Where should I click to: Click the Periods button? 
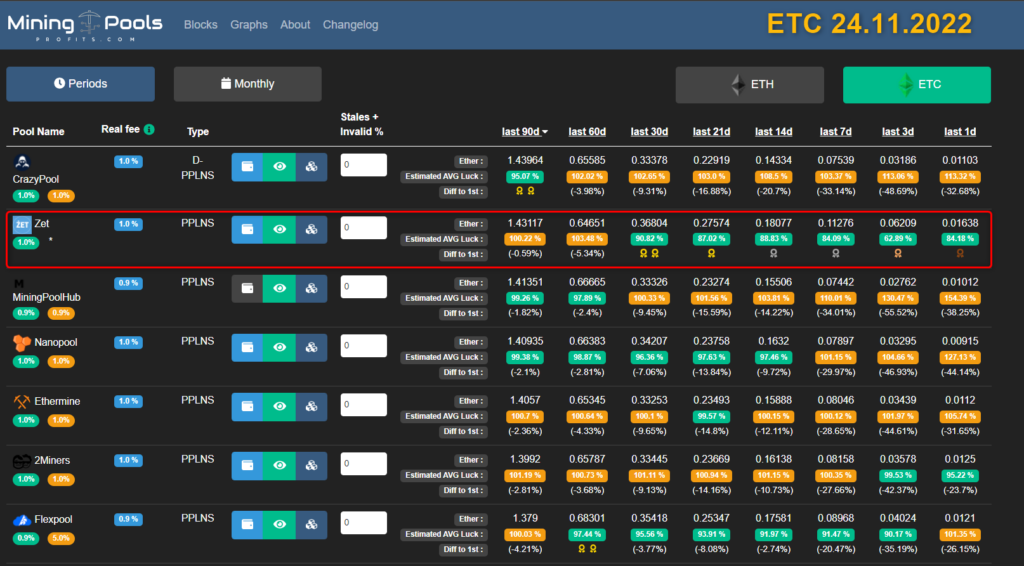pos(80,84)
